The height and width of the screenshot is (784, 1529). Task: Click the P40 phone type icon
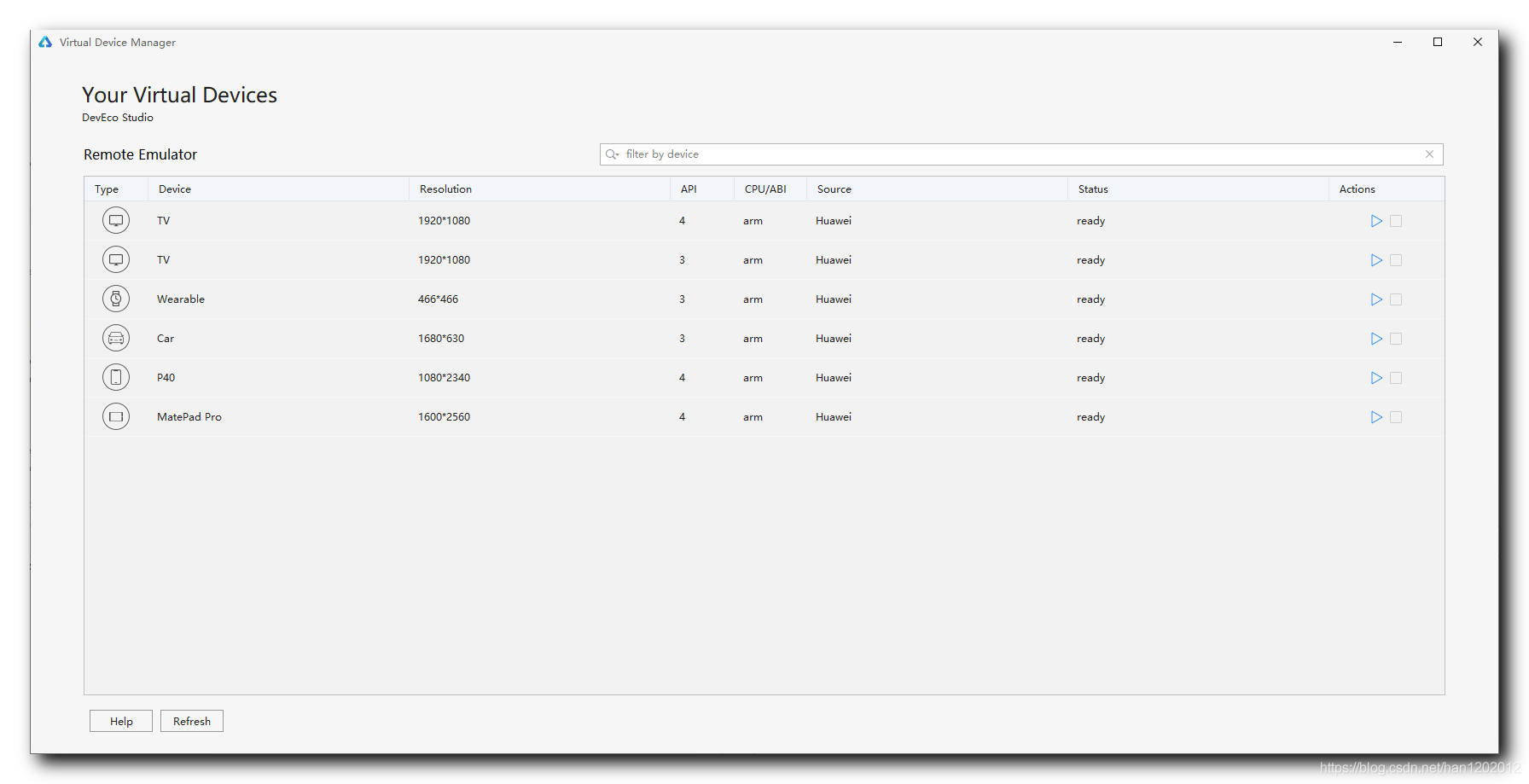116,377
